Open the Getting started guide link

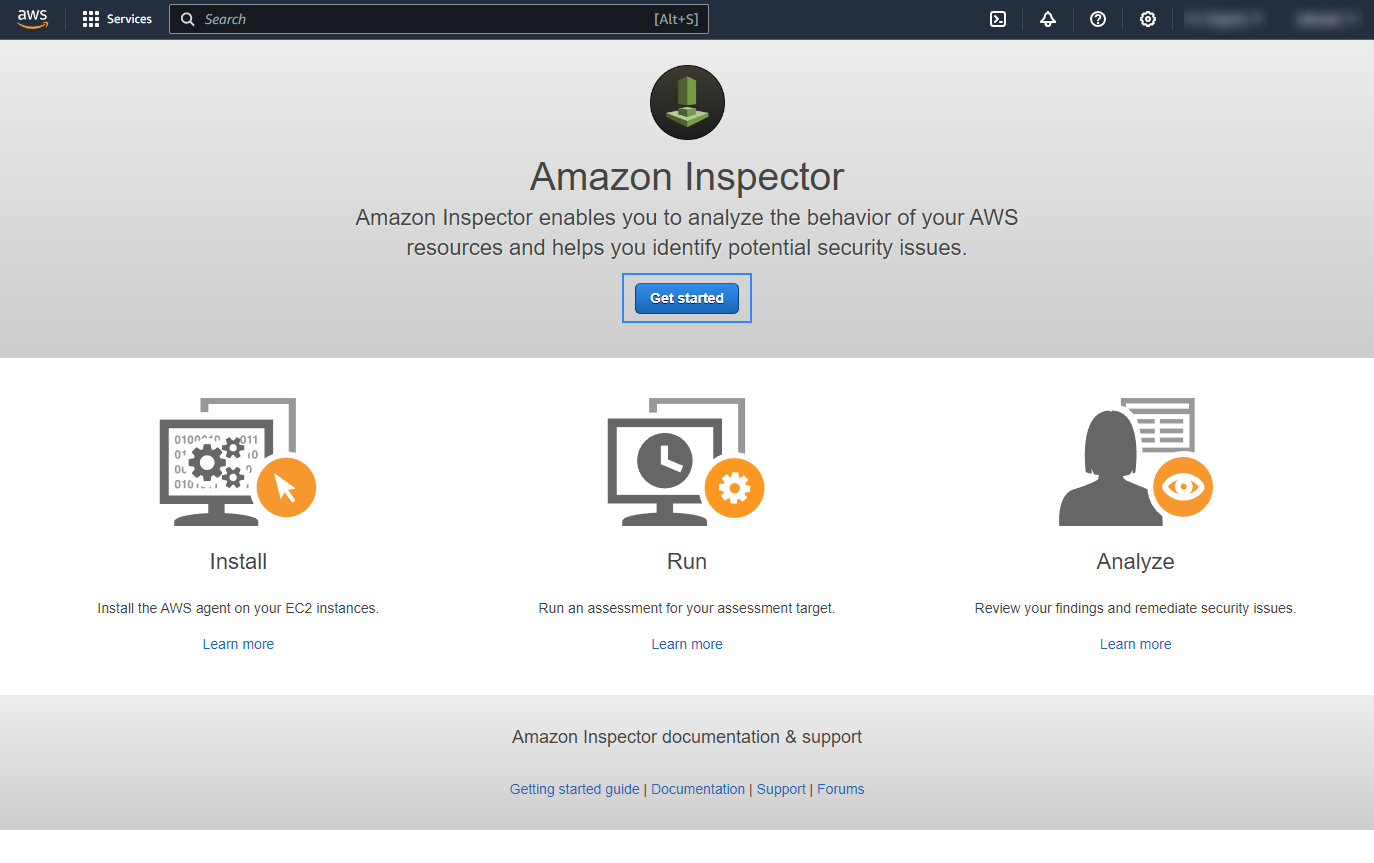574,789
